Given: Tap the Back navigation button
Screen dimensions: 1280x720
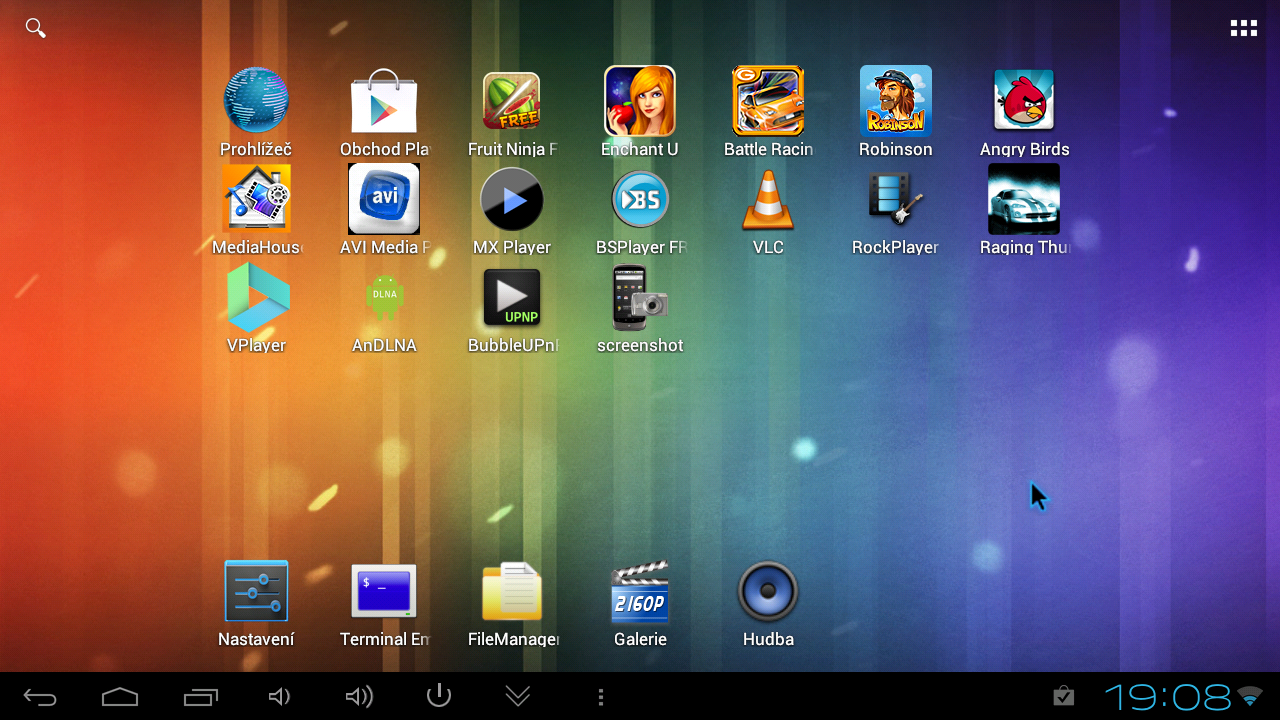Looking at the screenshot, I should click(x=40, y=697).
